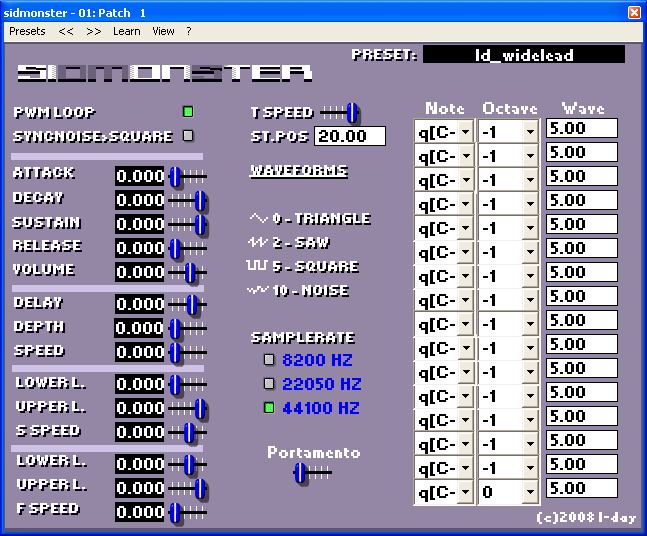
Task: Open the Octave dropdown showing 0
Action: 508,492
